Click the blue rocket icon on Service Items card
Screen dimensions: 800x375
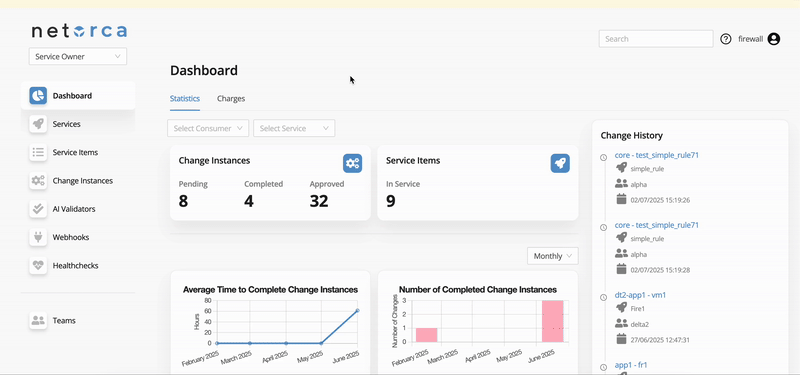[x=560, y=163]
